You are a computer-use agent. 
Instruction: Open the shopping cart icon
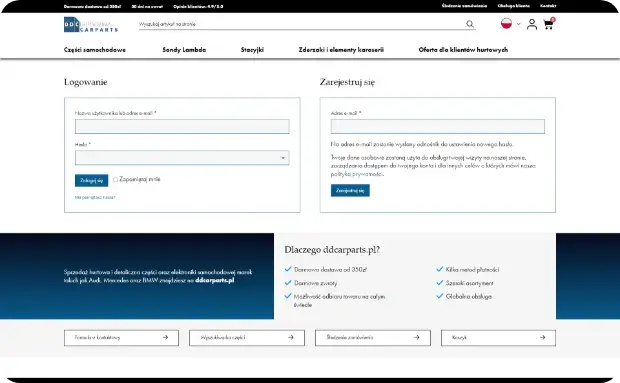click(x=548, y=25)
